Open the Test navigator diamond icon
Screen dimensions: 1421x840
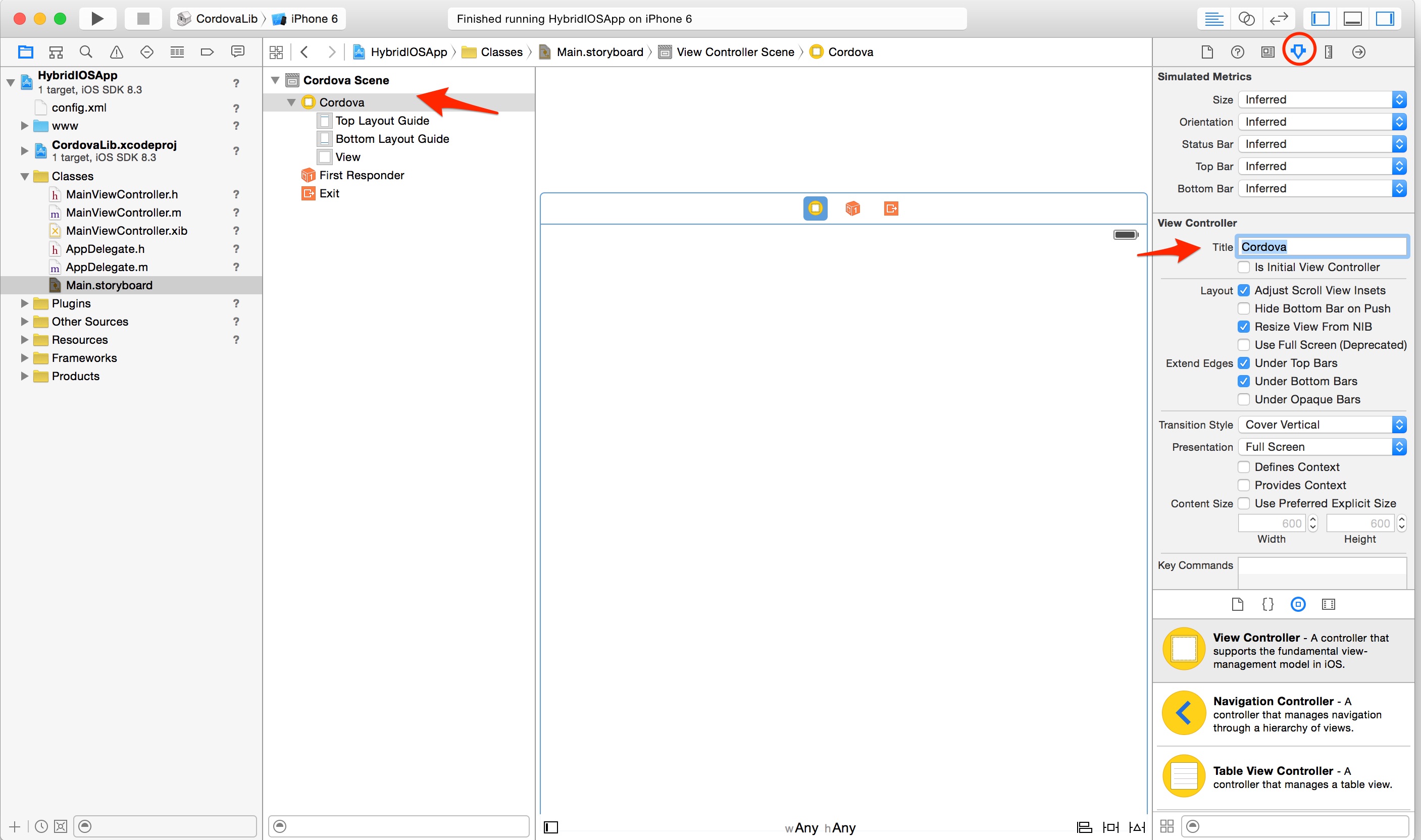[x=146, y=52]
